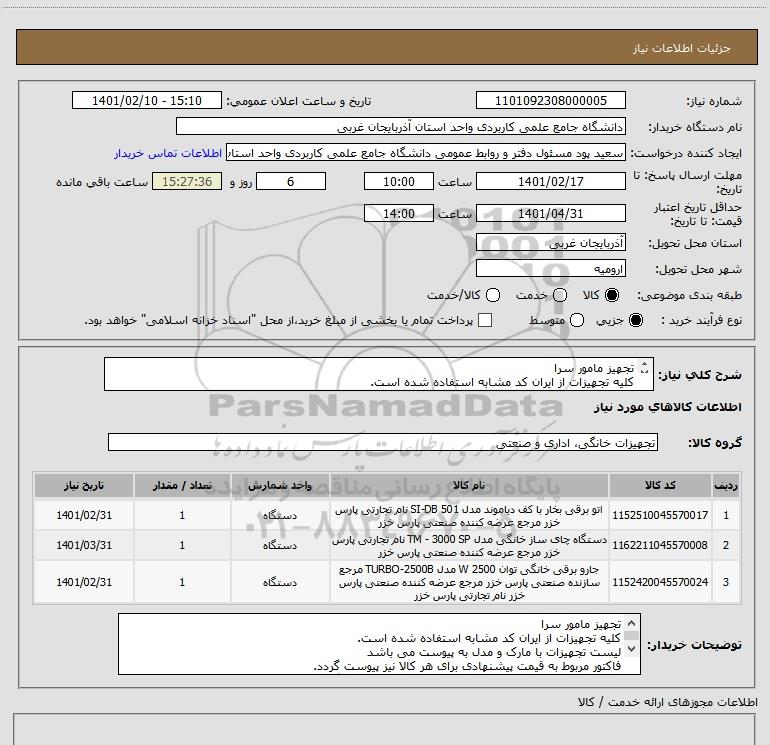770x745 pixels.
Task: Open the buyer contact info link اطلاعات تماس خریدار
Action: (x=168, y=153)
